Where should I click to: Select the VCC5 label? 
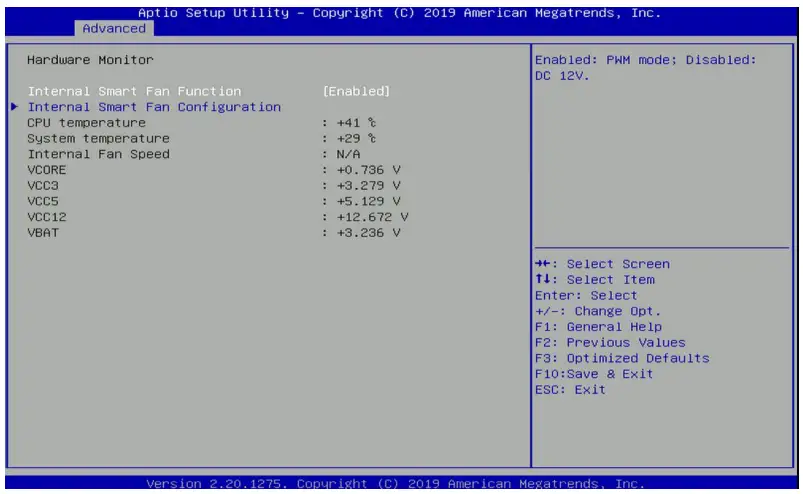[43, 201]
